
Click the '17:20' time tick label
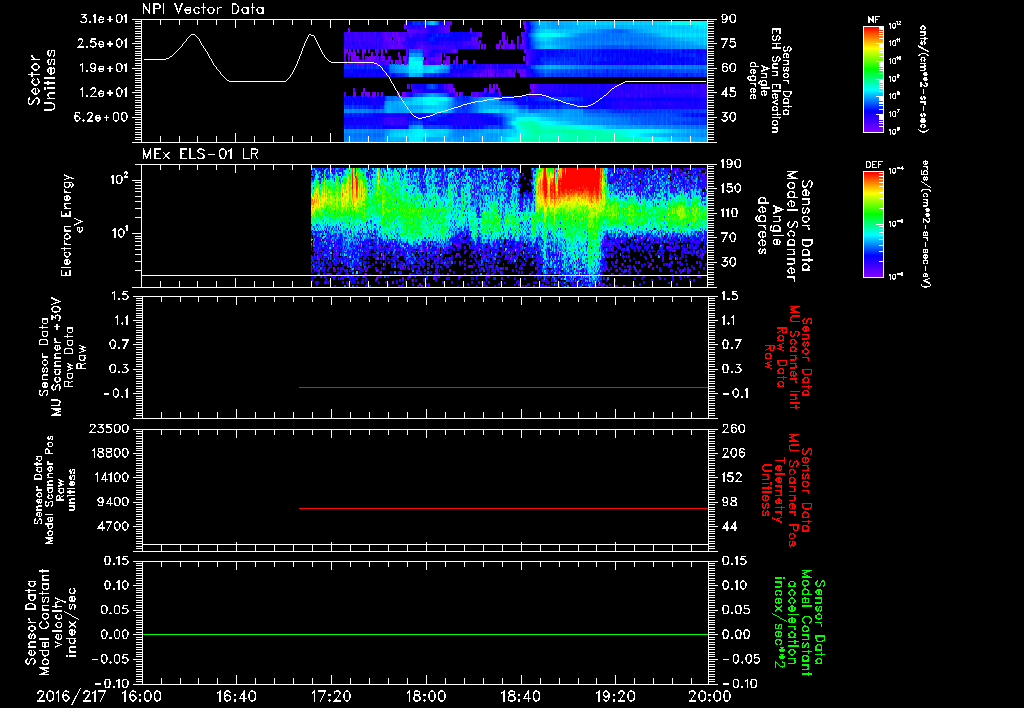[331, 696]
